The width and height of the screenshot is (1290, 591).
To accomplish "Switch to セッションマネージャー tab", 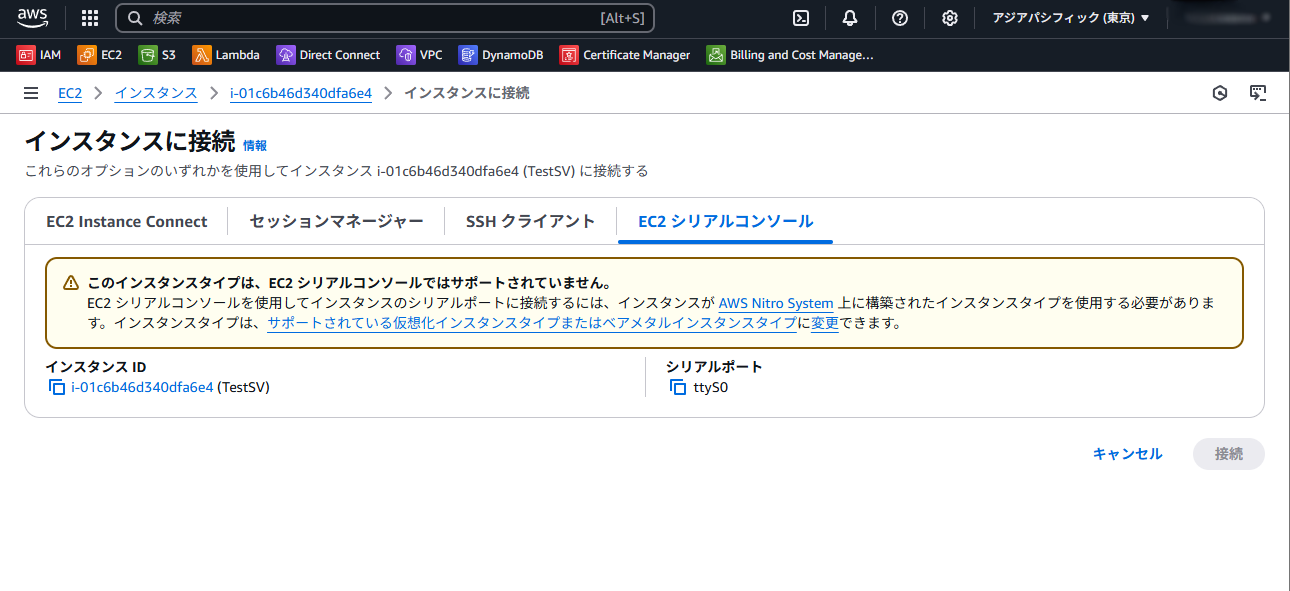I will pyautogui.click(x=337, y=222).
